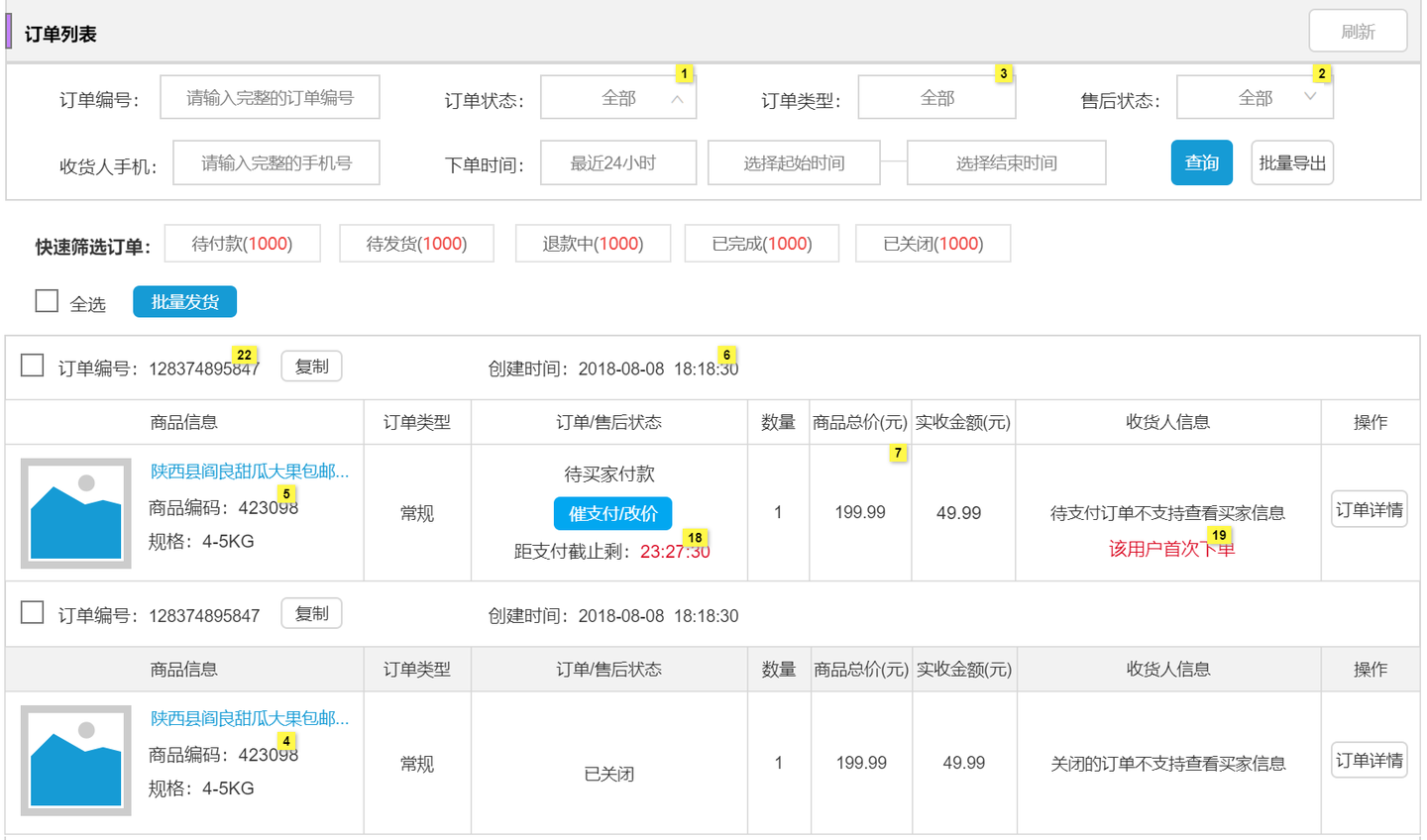Copy the first order's number via 复制

[x=311, y=367]
